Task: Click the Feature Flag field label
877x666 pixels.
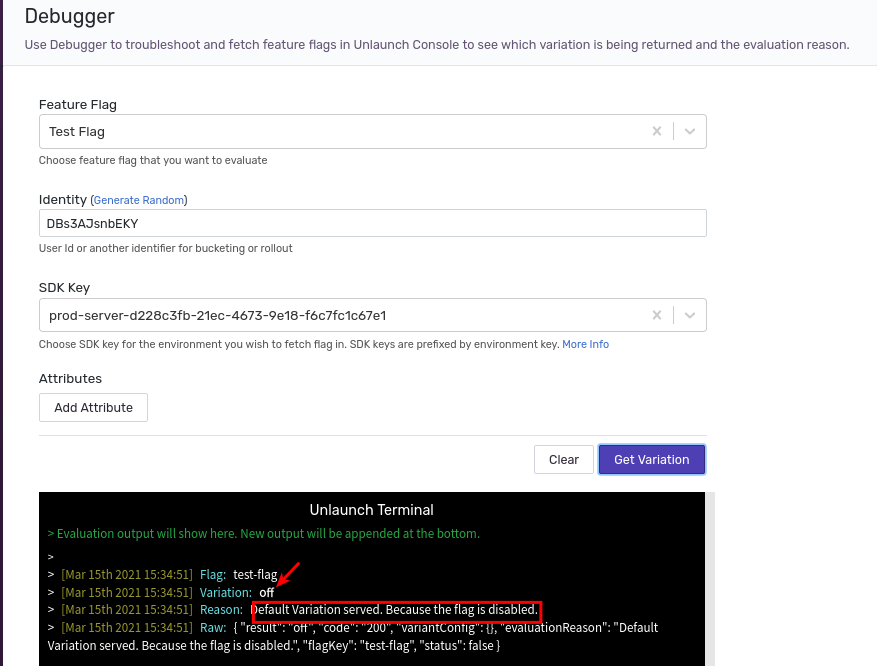Action: (78, 105)
